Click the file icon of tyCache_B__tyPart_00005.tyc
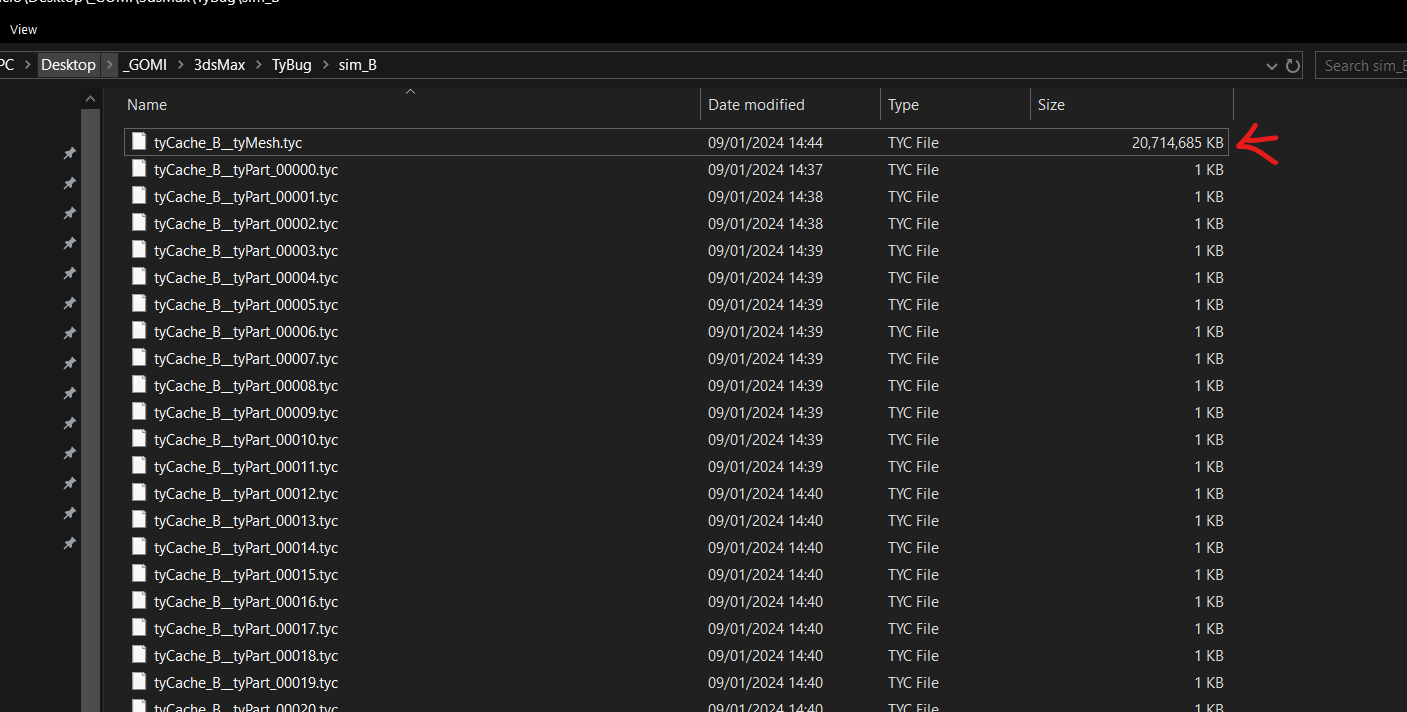Viewport: 1407px width, 712px height. pos(139,304)
